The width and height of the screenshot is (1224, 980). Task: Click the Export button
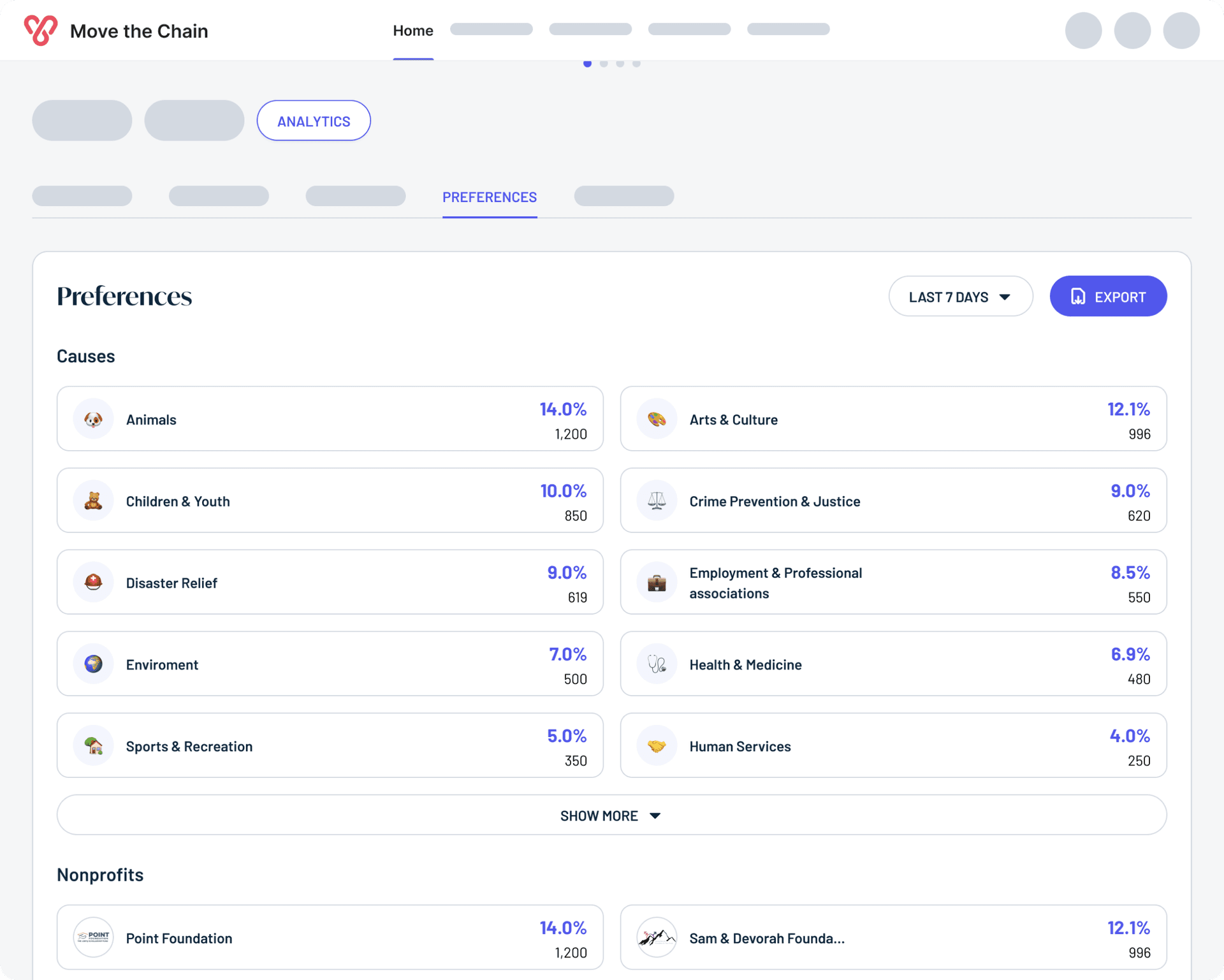pos(1108,296)
